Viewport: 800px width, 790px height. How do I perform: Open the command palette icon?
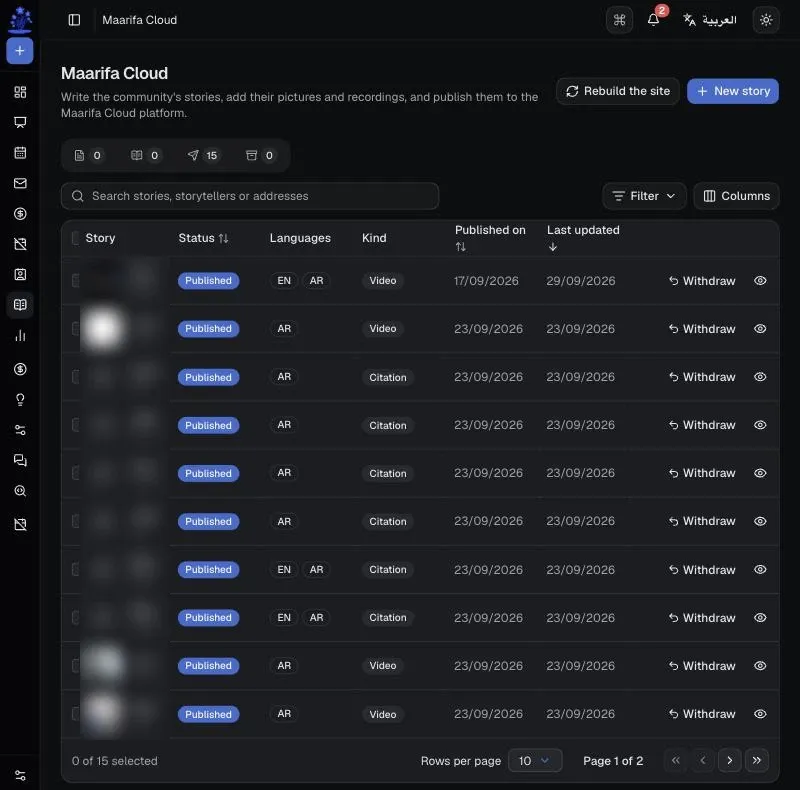coord(619,20)
